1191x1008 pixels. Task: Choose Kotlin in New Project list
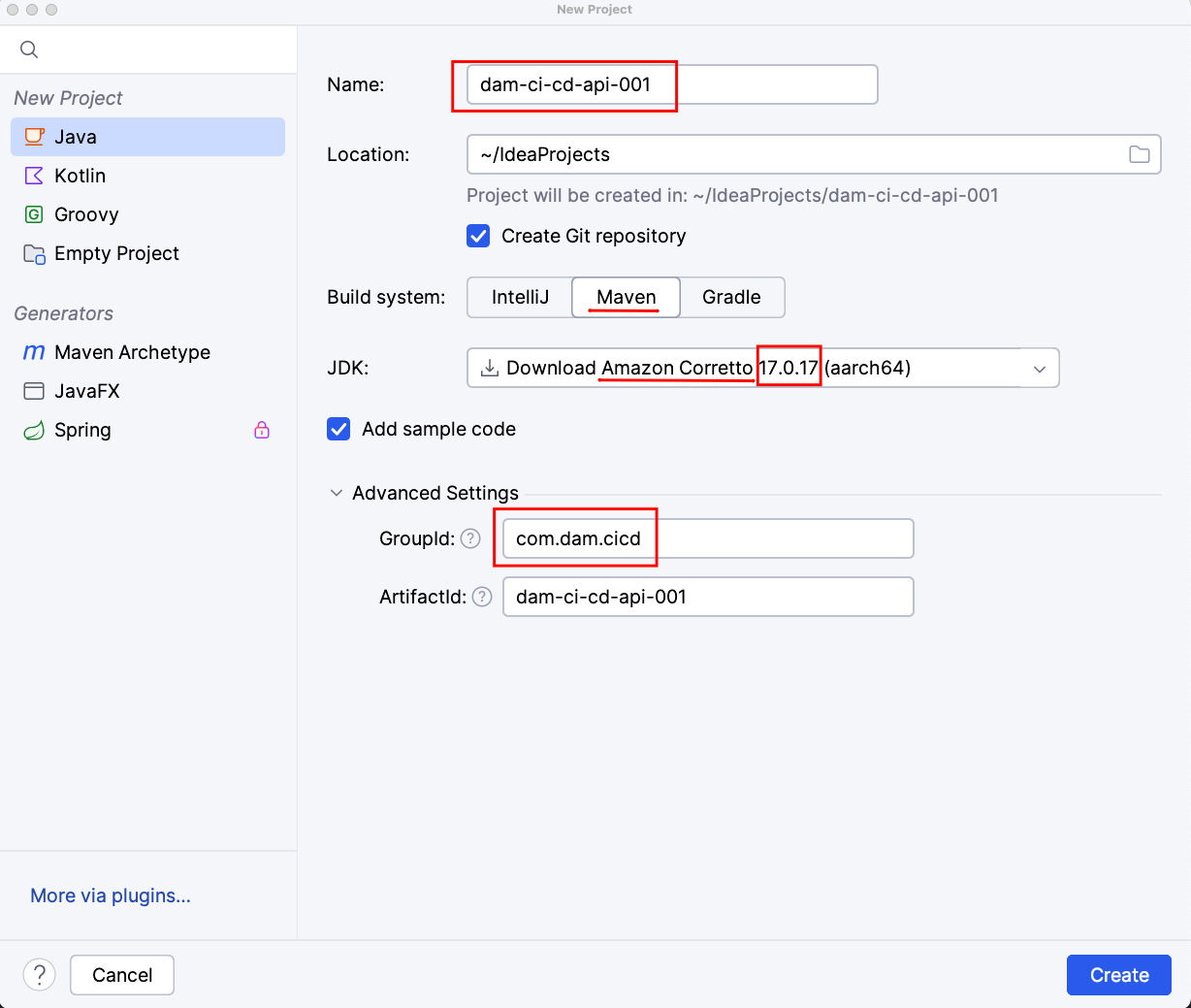coord(80,176)
